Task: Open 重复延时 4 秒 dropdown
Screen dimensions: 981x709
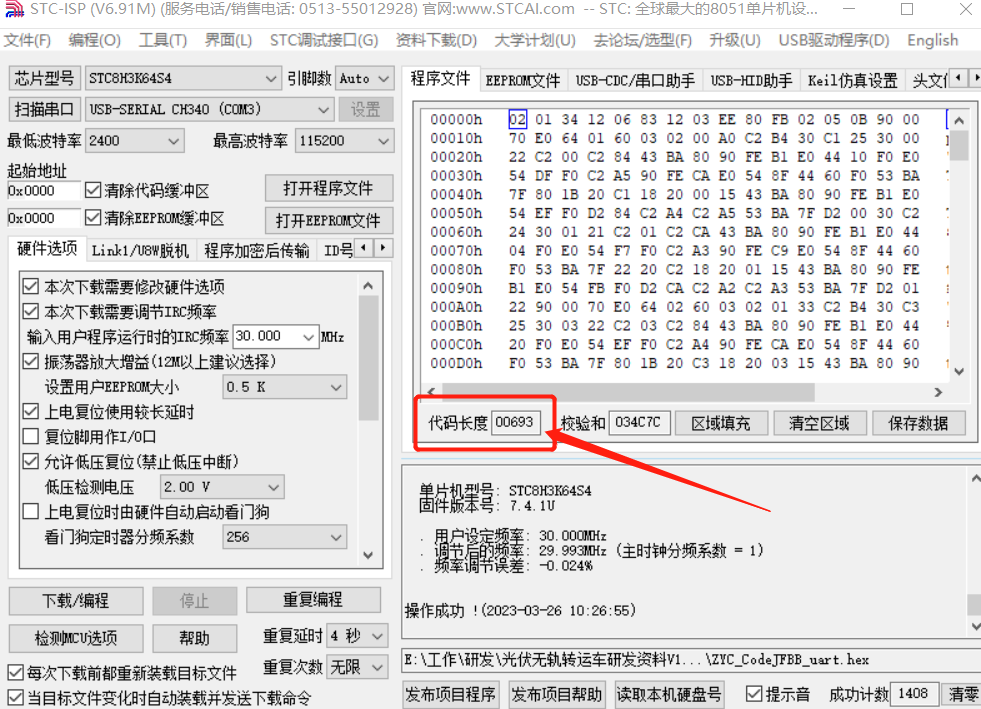Action: pos(358,636)
